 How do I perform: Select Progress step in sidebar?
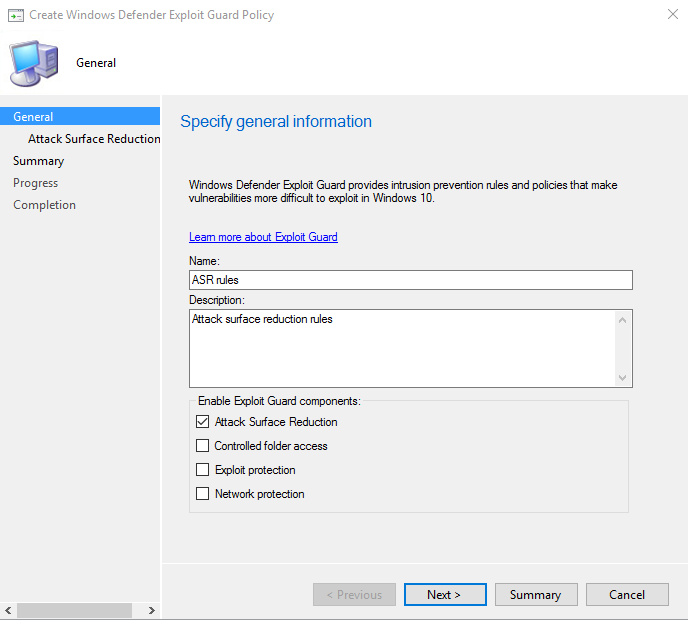[35, 183]
